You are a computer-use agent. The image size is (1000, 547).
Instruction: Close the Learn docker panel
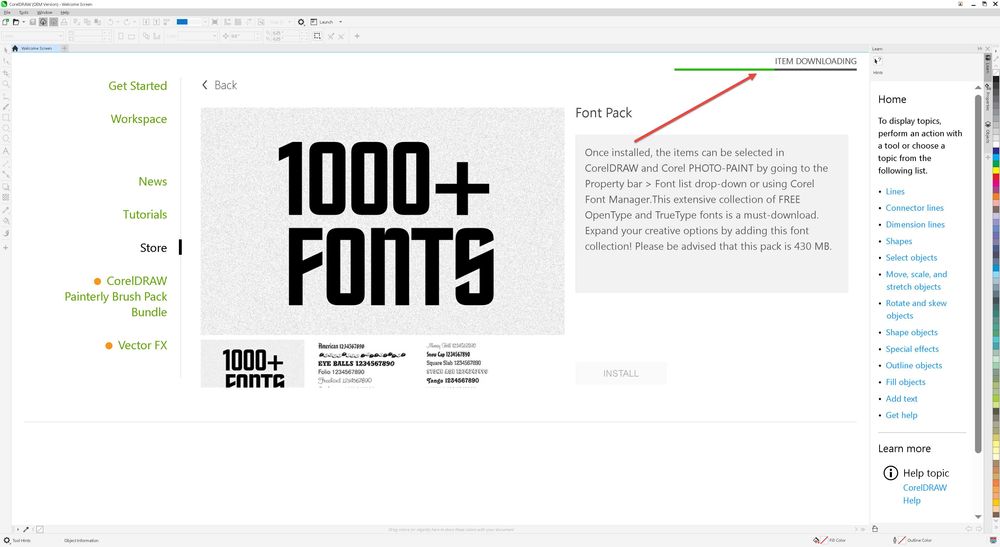[989, 48]
